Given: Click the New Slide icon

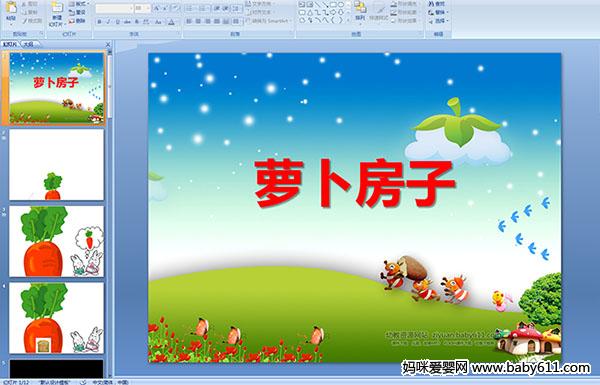Looking at the screenshot, I should (x=56, y=8).
